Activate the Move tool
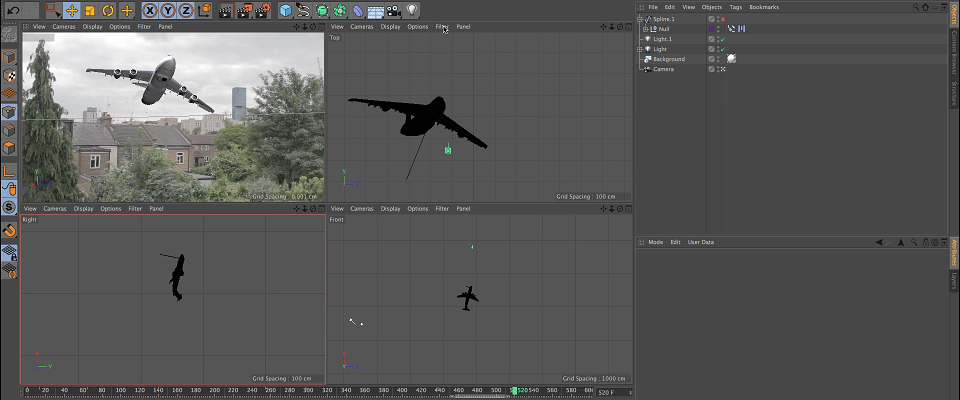Image resolution: width=960 pixels, height=400 pixels. click(x=72, y=10)
